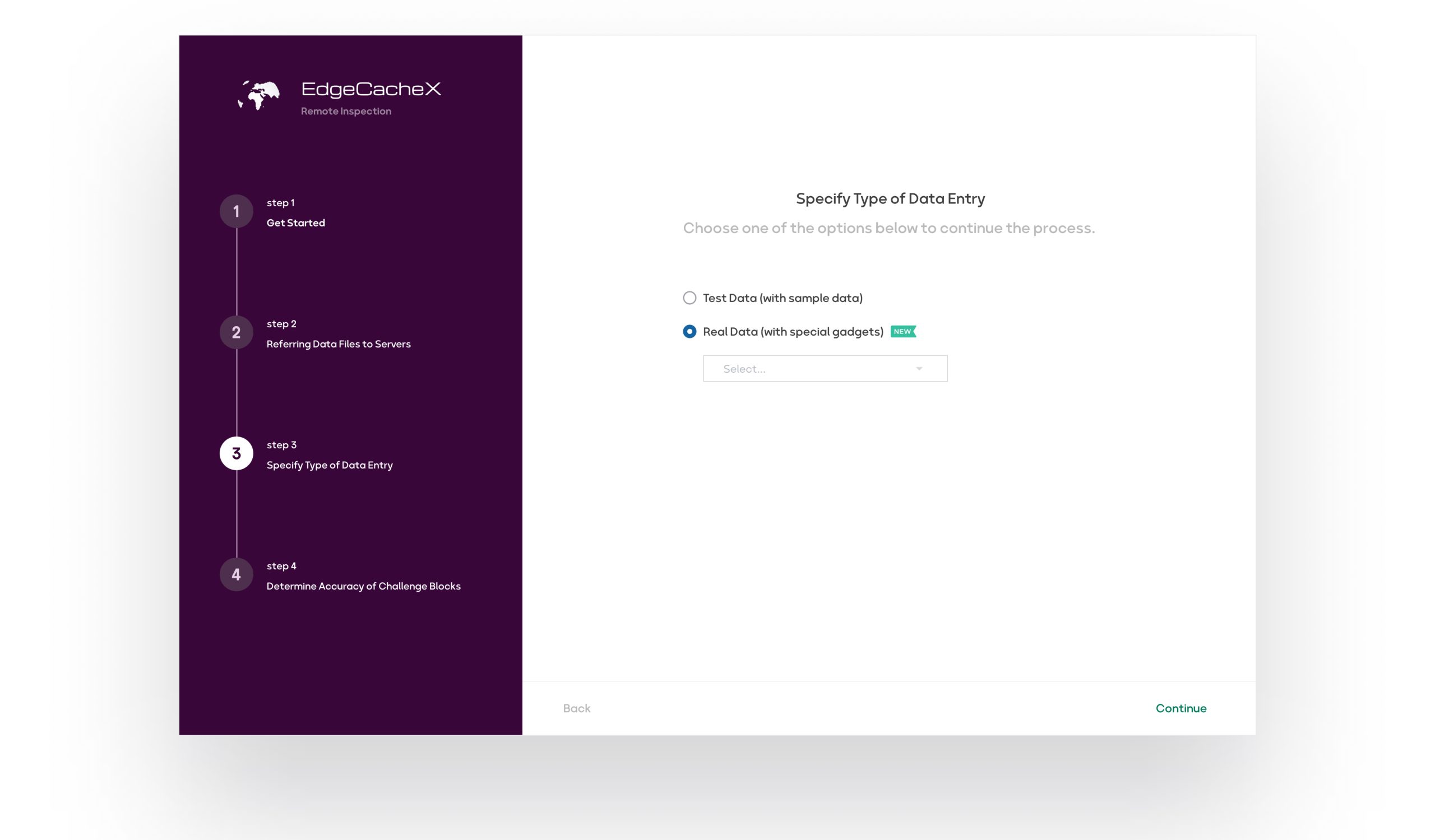This screenshot has width=1435, height=840.
Task: Click the step 1 circle icon
Action: [237, 212]
